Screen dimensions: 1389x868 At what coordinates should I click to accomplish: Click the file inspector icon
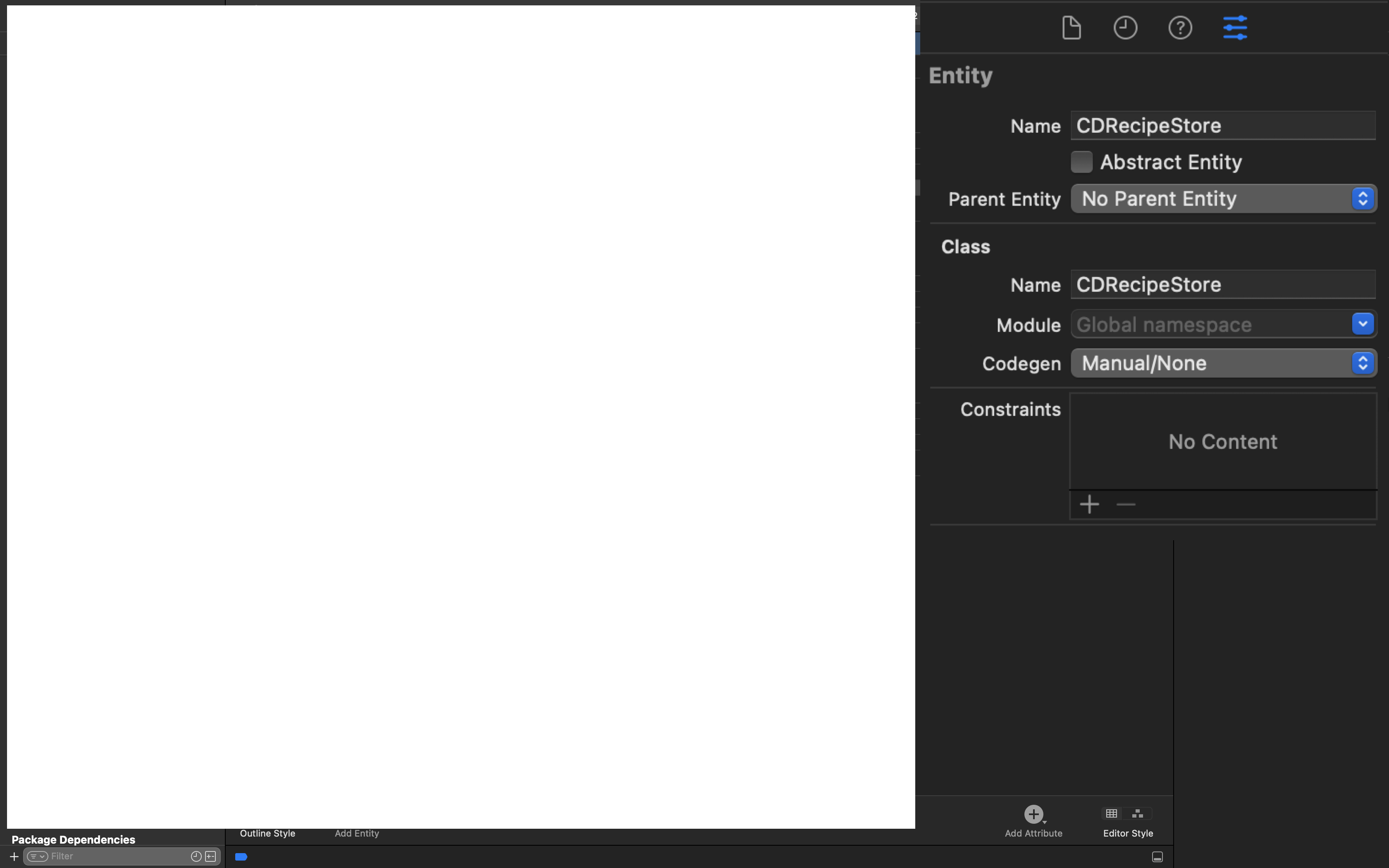(x=1071, y=27)
